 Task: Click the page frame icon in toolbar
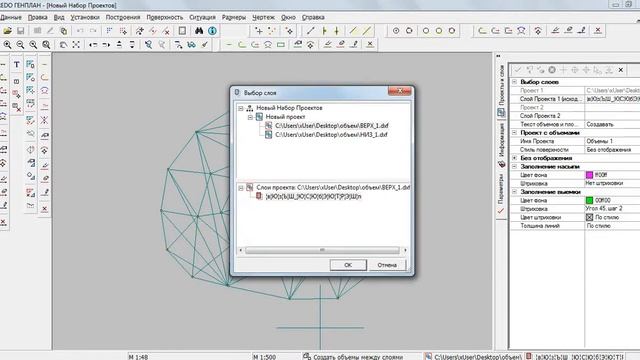point(182,31)
